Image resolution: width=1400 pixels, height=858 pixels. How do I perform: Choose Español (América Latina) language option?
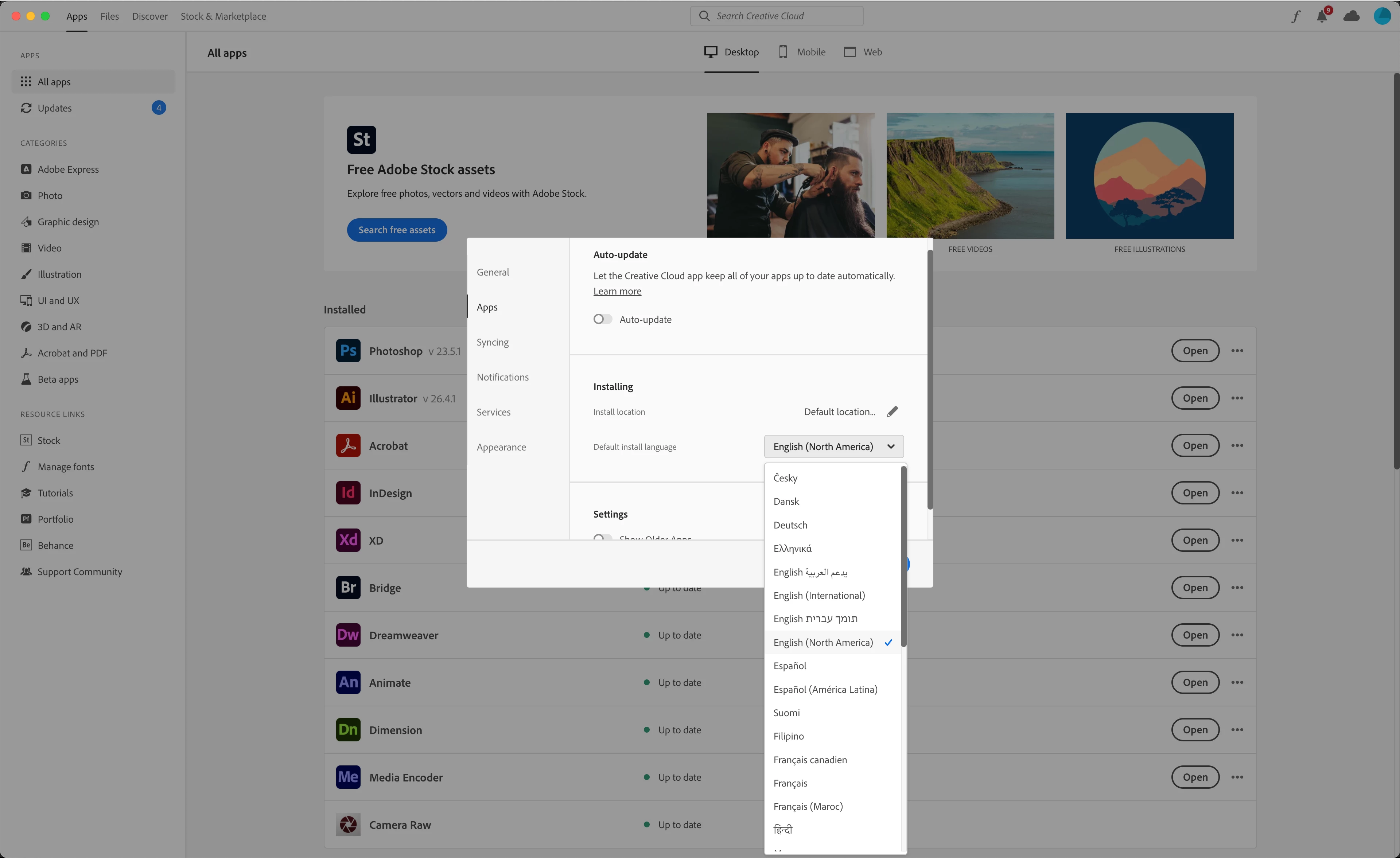pyautogui.click(x=825, y=689)
